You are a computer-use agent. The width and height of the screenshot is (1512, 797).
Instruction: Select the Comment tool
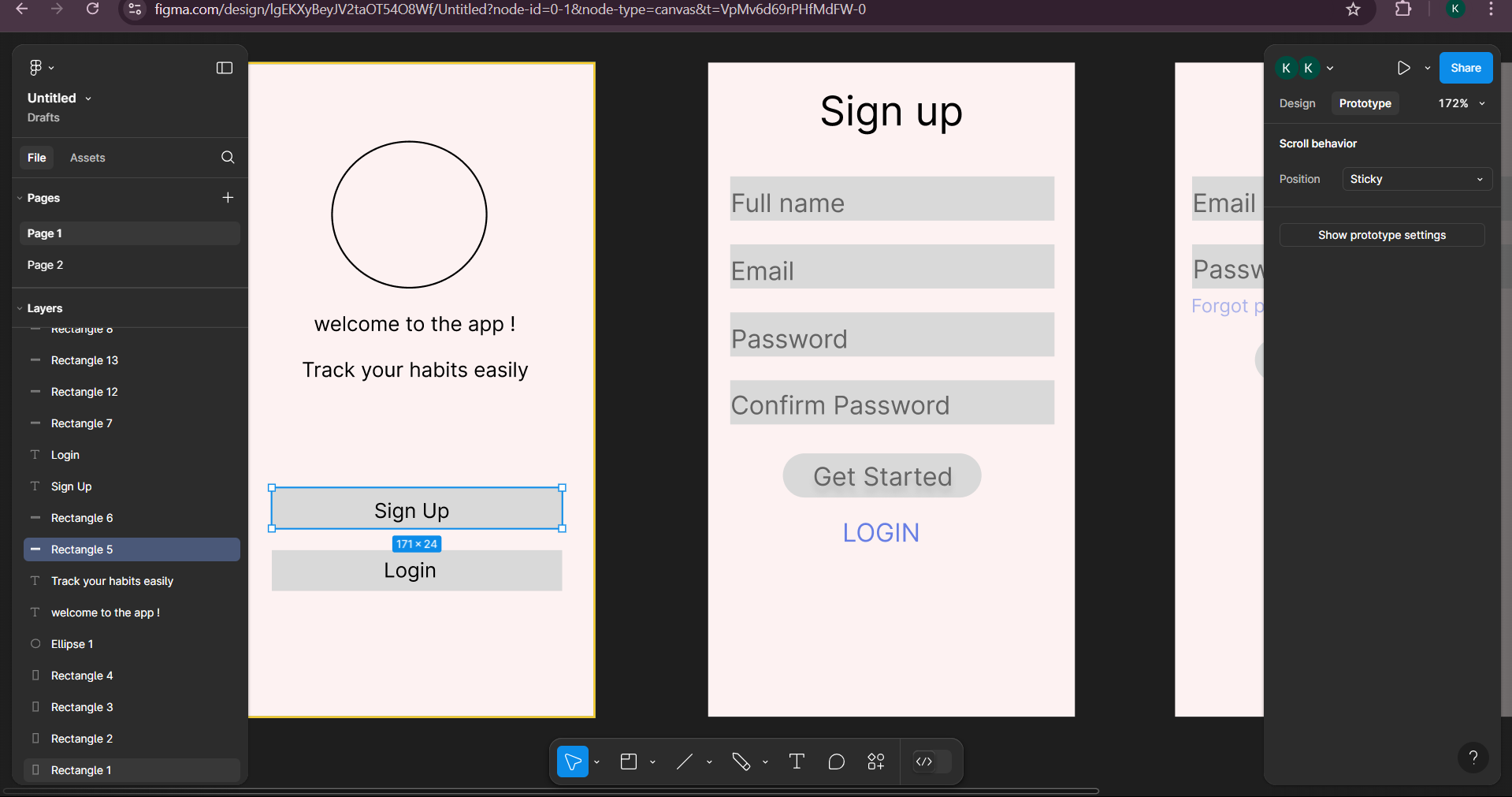tap(837, 762)
